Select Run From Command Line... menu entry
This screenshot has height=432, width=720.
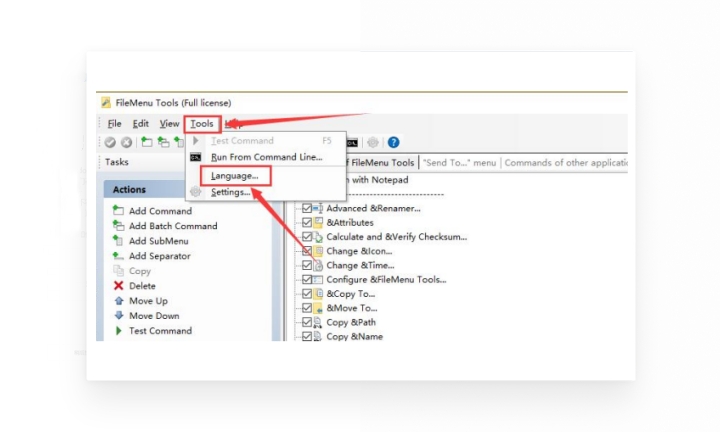point(265,157)
